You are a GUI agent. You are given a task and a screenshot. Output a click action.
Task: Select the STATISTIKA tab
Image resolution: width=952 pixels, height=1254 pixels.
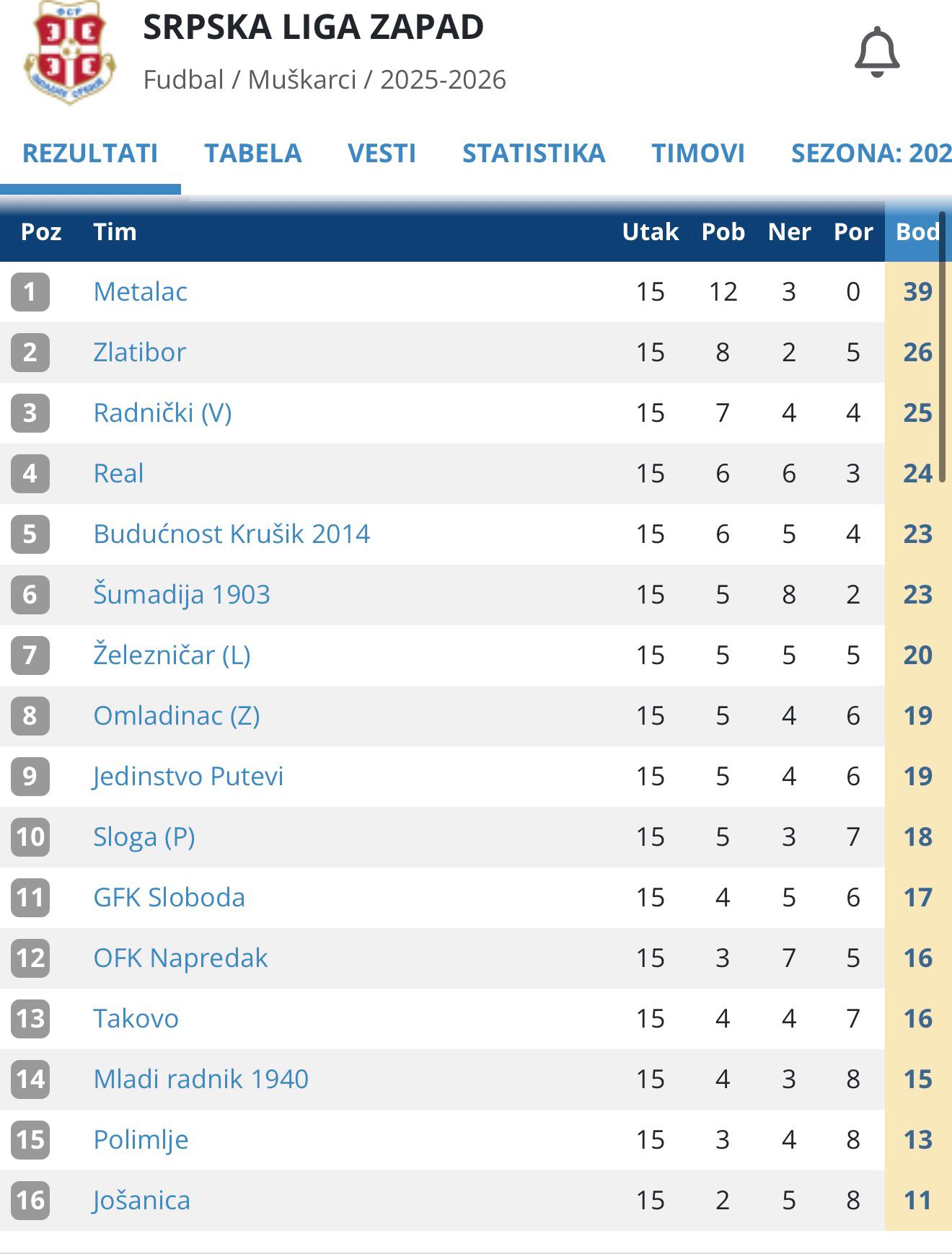534,154
